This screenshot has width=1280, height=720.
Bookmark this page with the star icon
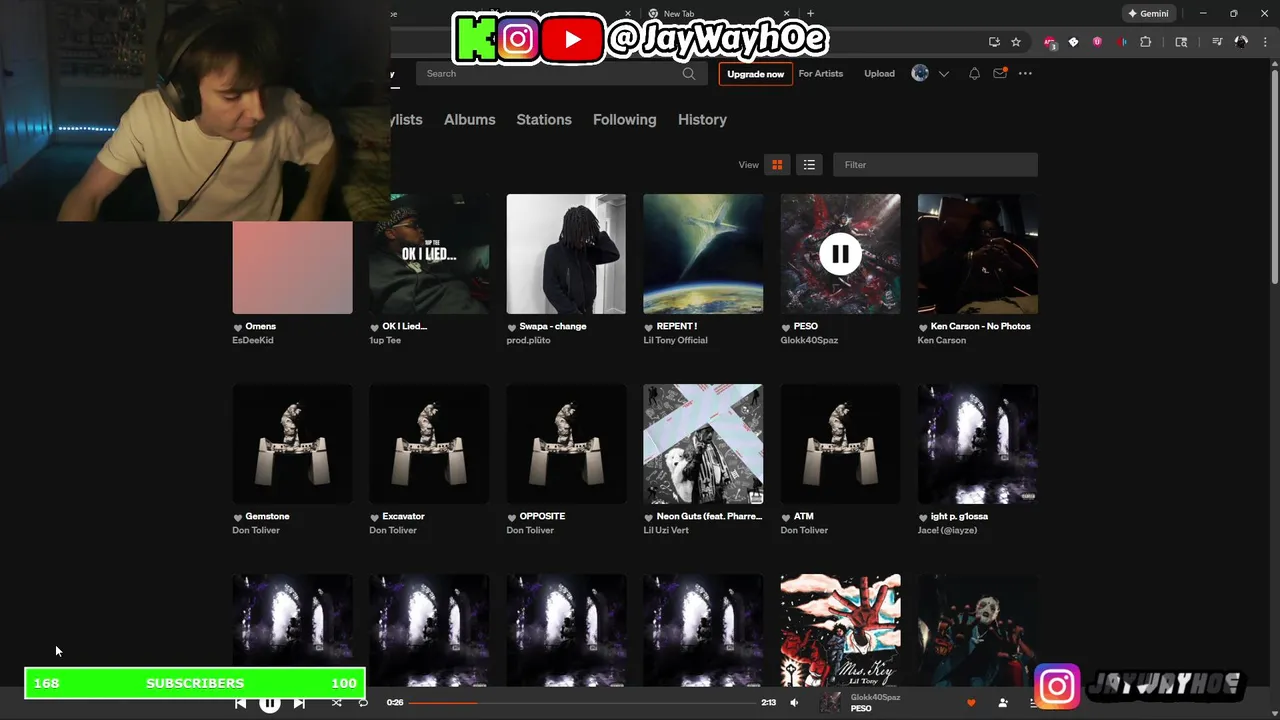pyautogui.click(x=1016, y=42)
